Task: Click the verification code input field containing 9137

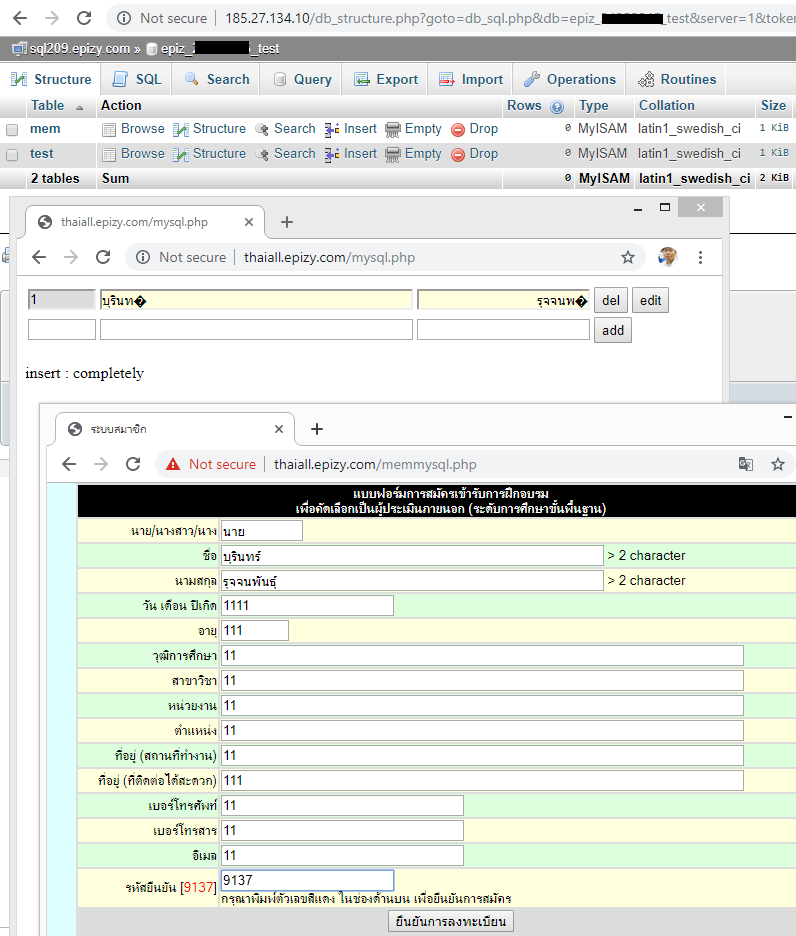Action: (307, 880)
